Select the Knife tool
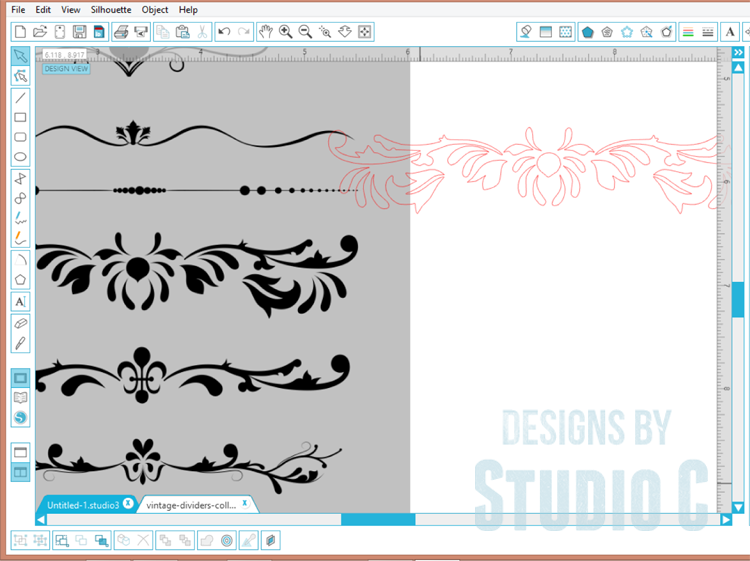750x561 pixels. tap(20, 343)
